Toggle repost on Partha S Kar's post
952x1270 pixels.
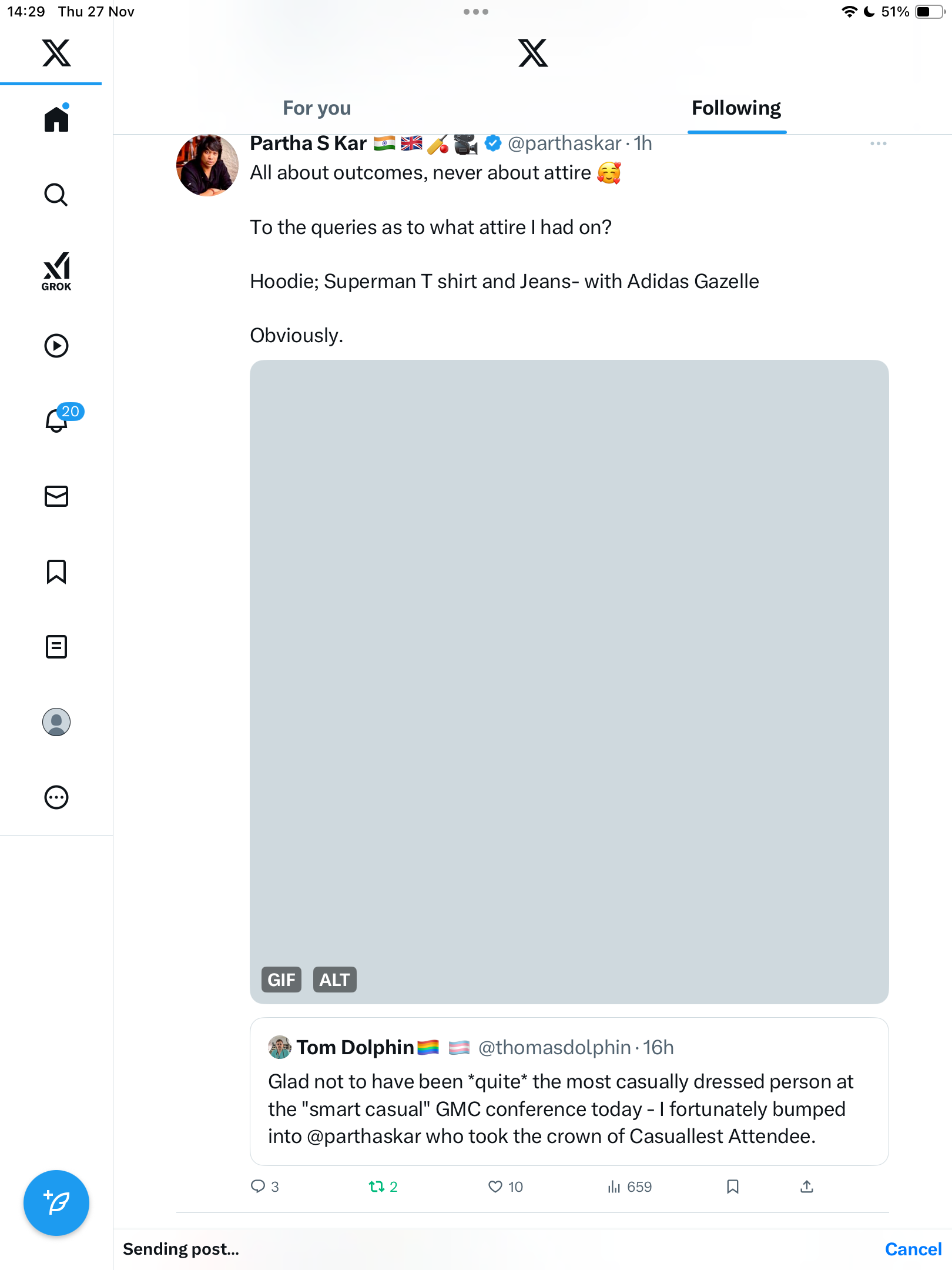tap(377, 1187)
